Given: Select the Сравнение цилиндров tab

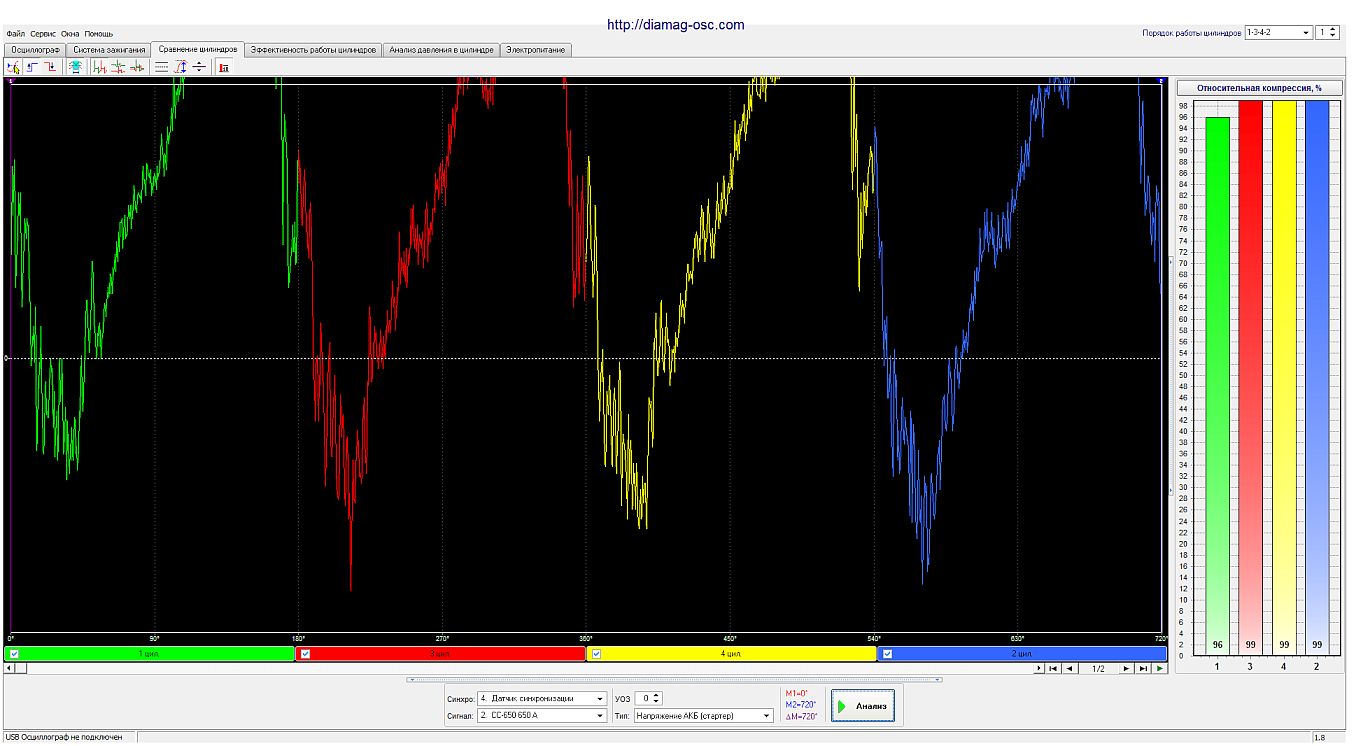Looking at the screenshot, I should click(198, 49).
